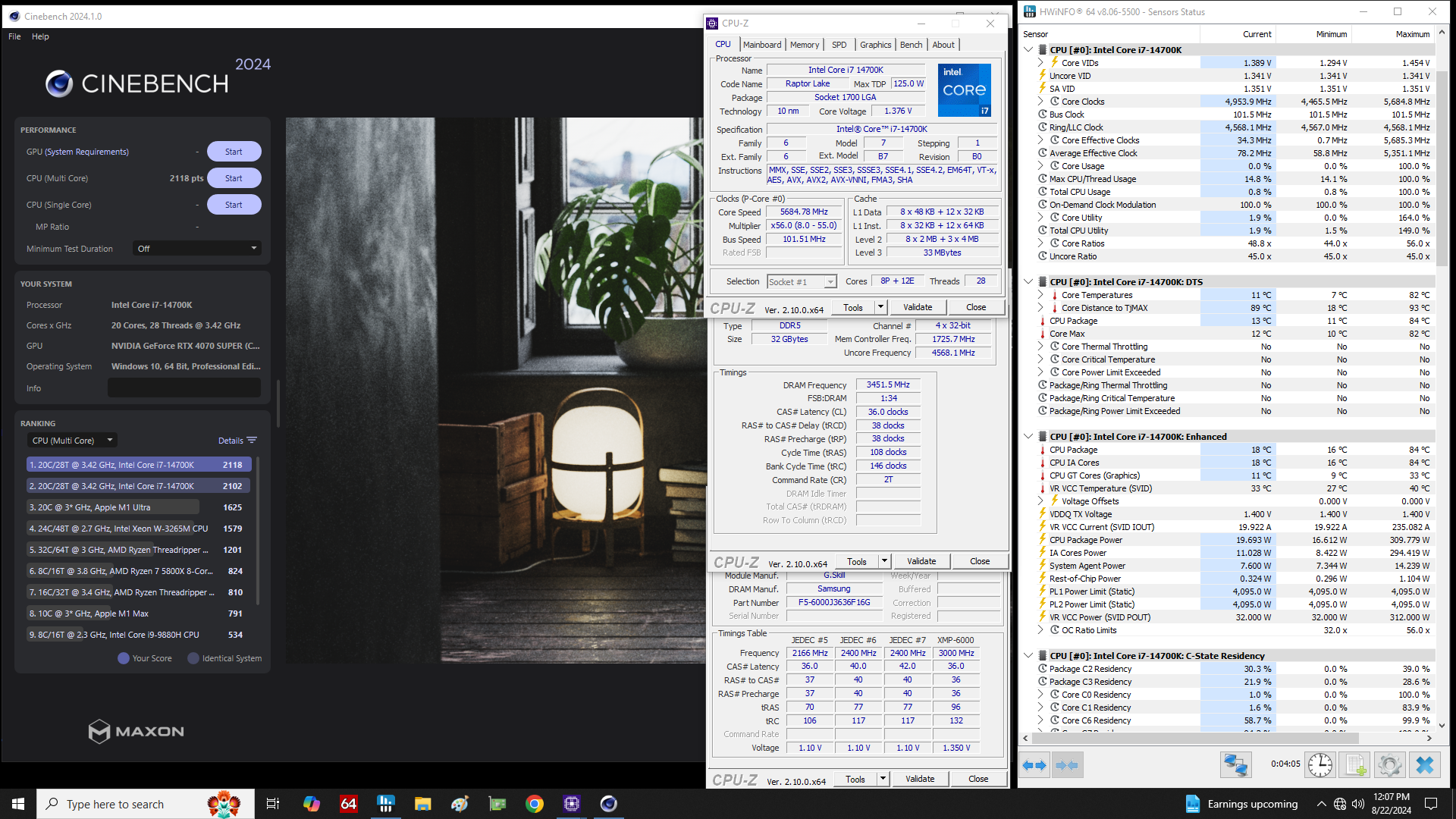Switch to Cinebench taskbar icon

click(609, 804)
